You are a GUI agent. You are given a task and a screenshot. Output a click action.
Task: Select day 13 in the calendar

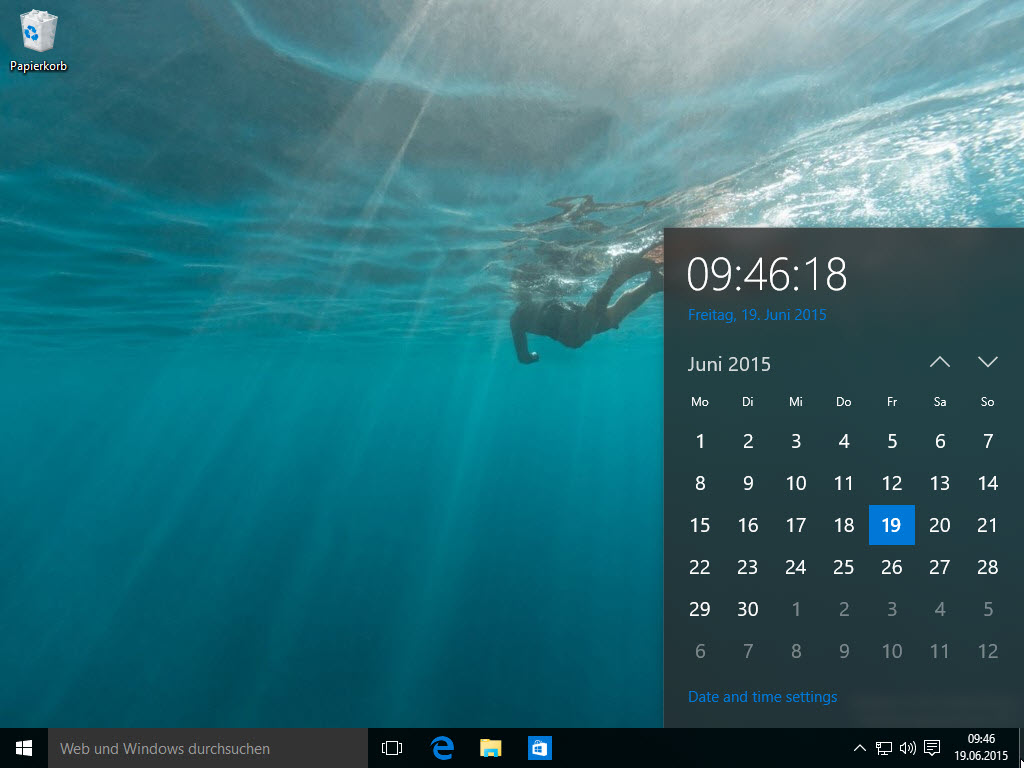click(940, 483)
